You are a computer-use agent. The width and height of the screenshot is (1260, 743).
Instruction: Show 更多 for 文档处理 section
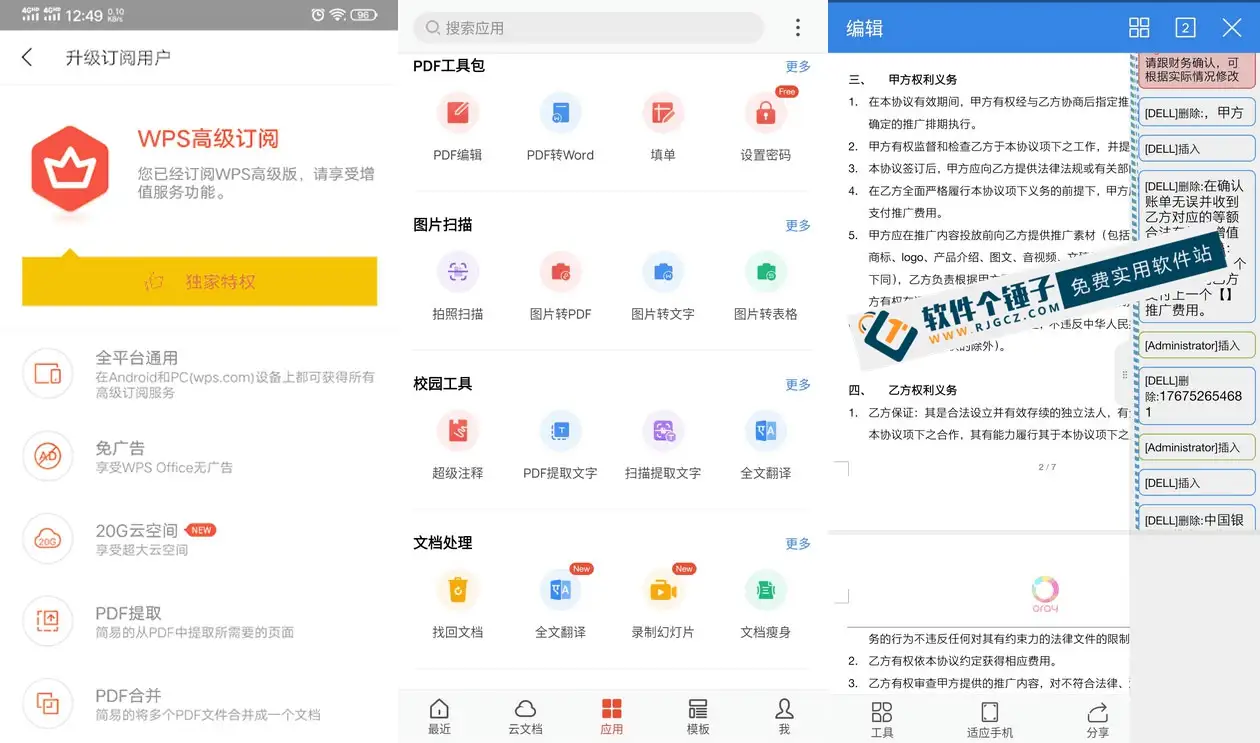point(797,543)
